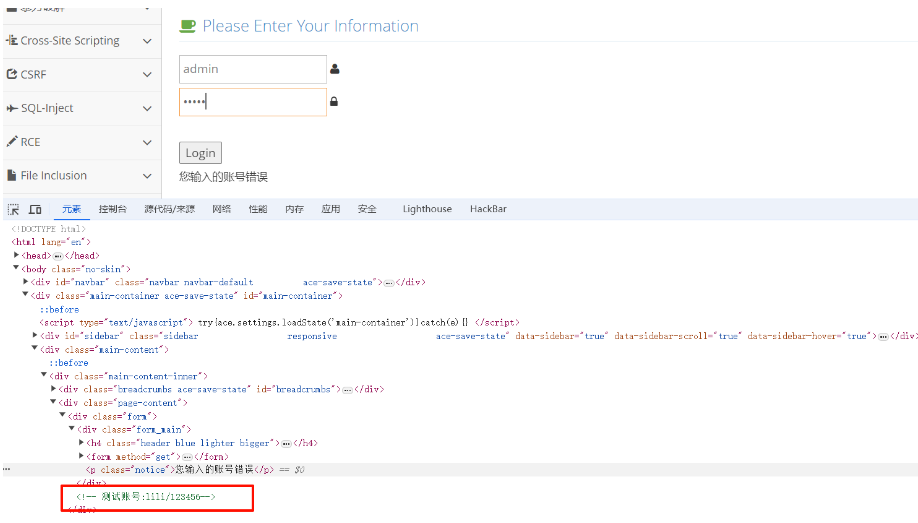Open the File Inclusion menu item
918x523 pixels.
point(82,176)
